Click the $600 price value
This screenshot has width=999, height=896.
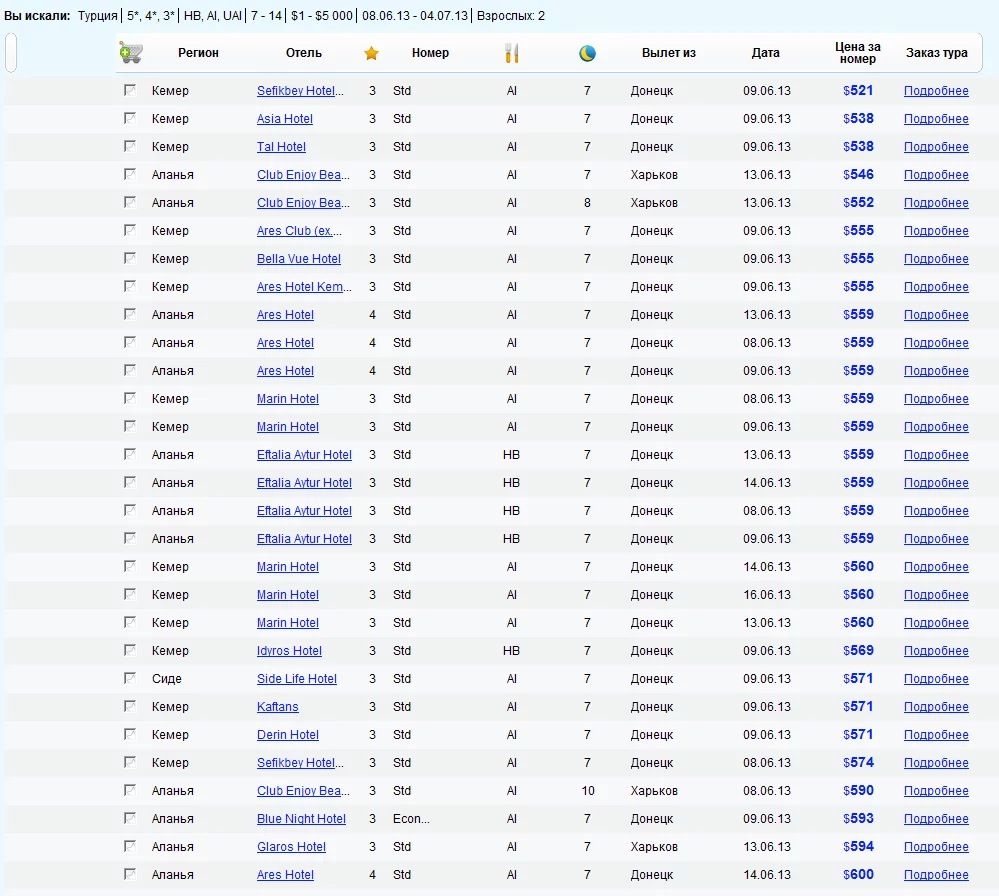(858, 875)
